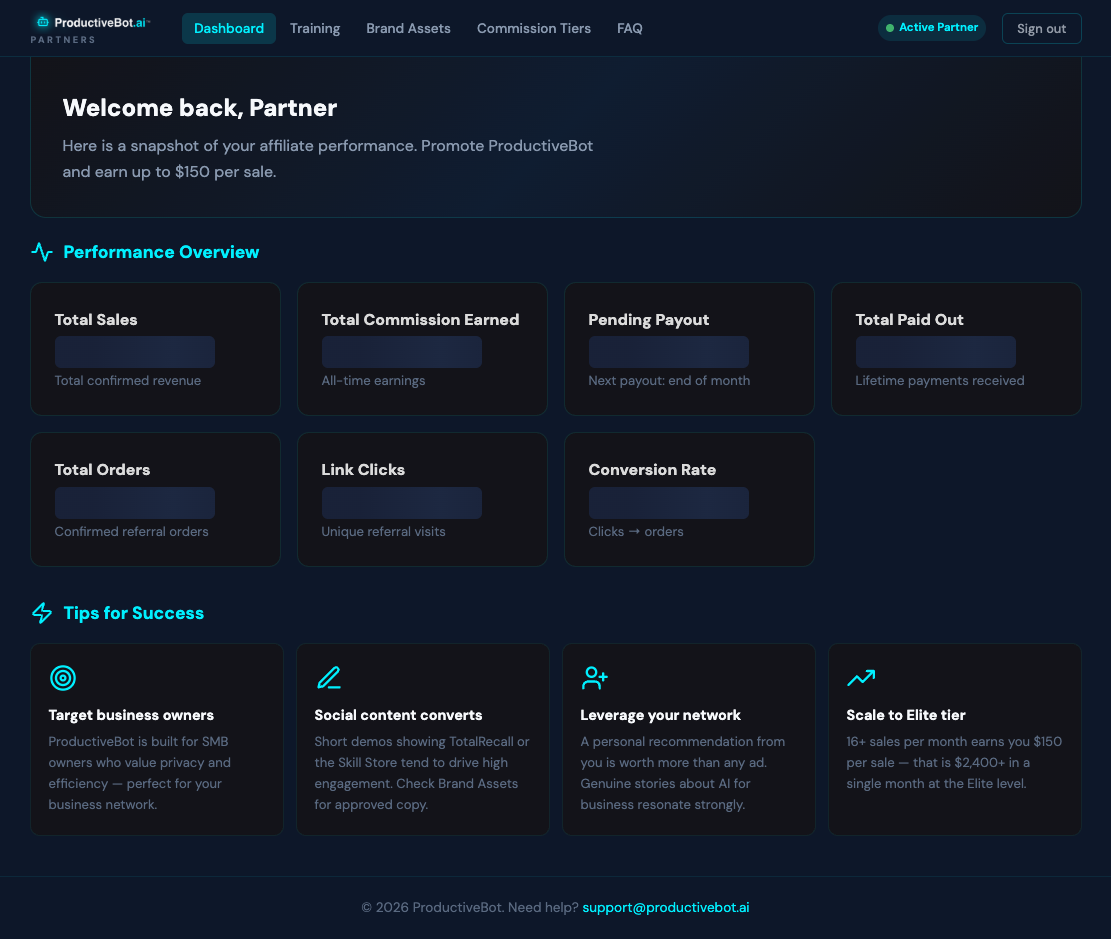Go to Commission Tiers tab

pos(534,28)
